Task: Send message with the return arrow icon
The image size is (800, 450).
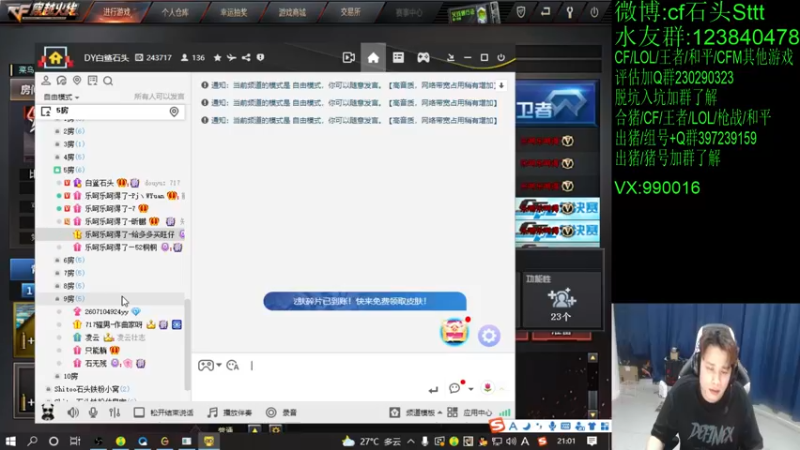Action: pyautogui.click(x=433, y=390)
